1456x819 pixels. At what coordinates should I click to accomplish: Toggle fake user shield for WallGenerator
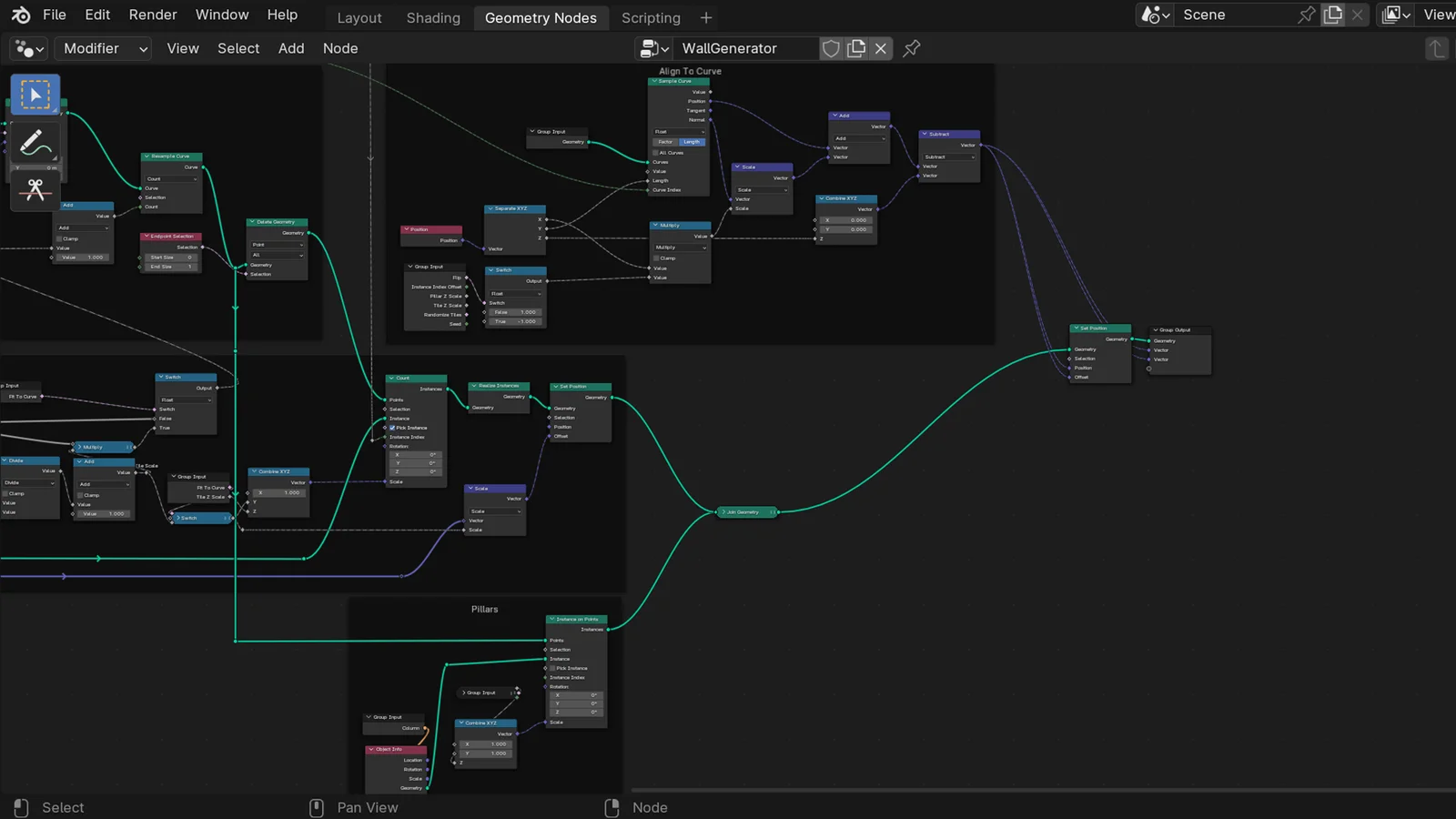(x=831, y=48)
